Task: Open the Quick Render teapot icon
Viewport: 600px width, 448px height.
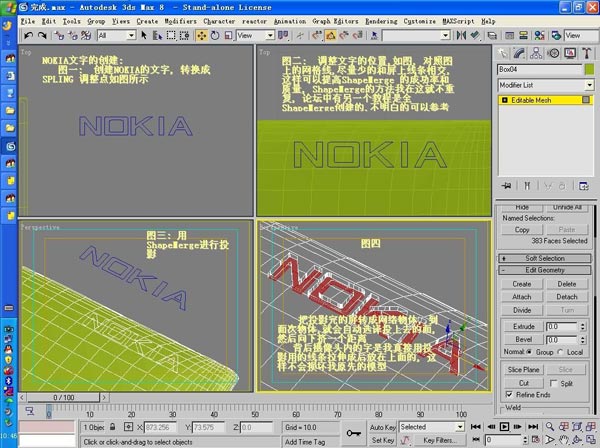Action: (556, 36)
